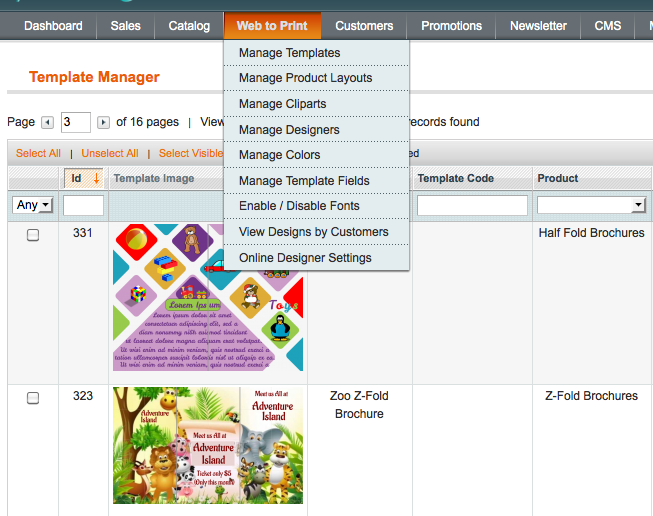The width and height of the screenshot is (653, 516).
Task: Open the Newsletter menu
Action: [x=538, y=26]
